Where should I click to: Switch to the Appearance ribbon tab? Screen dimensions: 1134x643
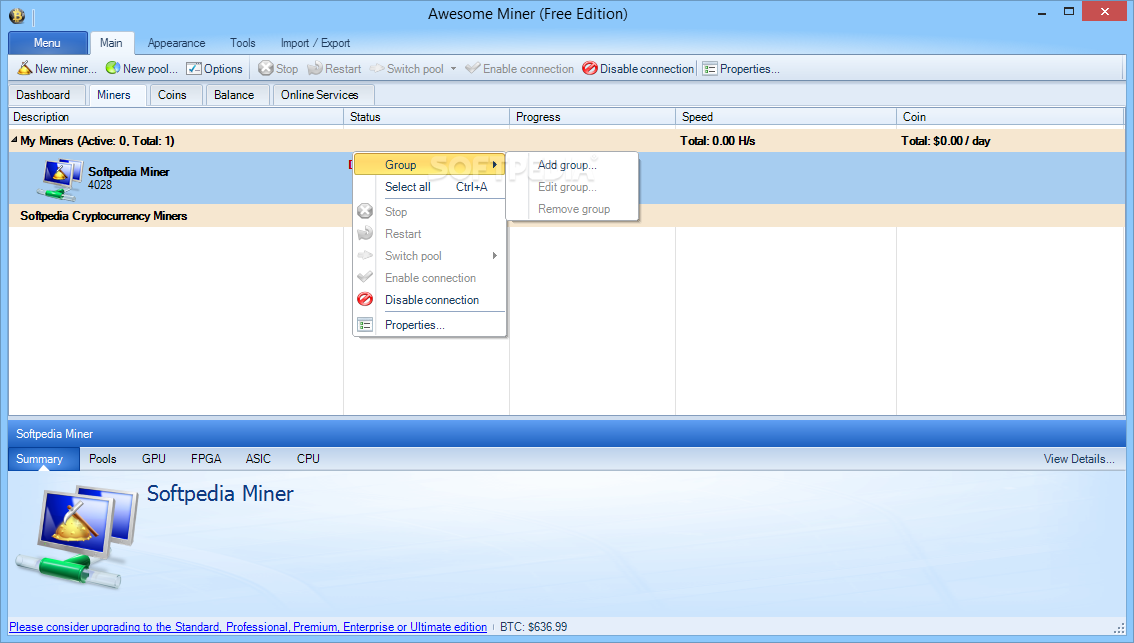click(176, 43)
